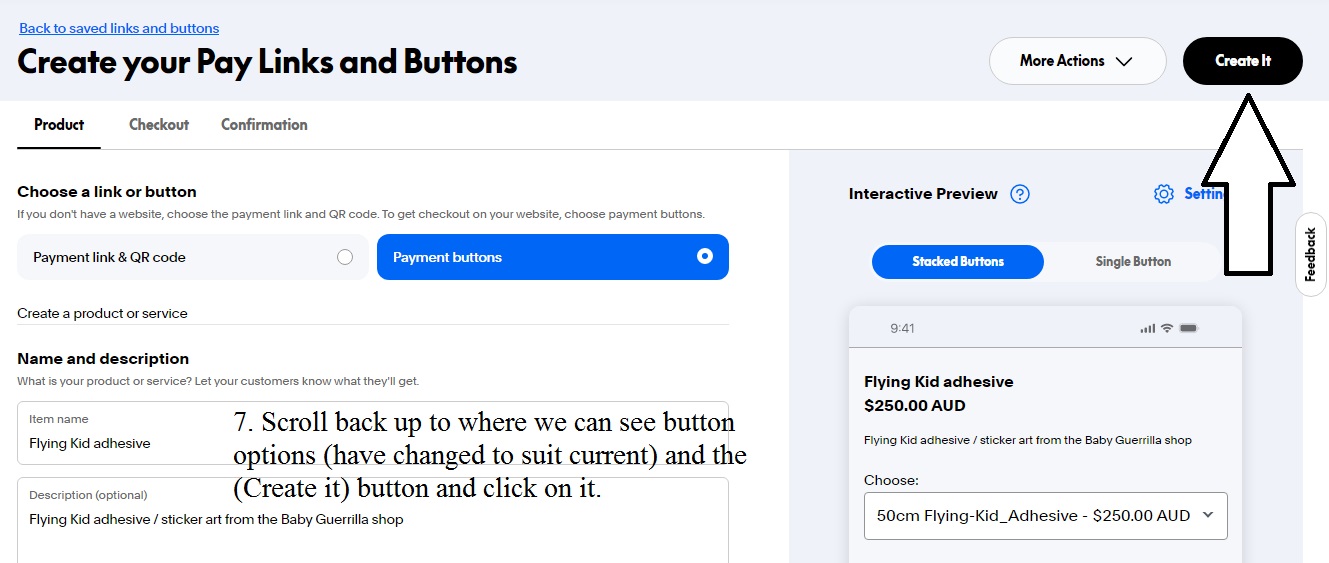Expand the 50cm Flying-Kid_Adhesive choice dropdown

point(1046,516)
